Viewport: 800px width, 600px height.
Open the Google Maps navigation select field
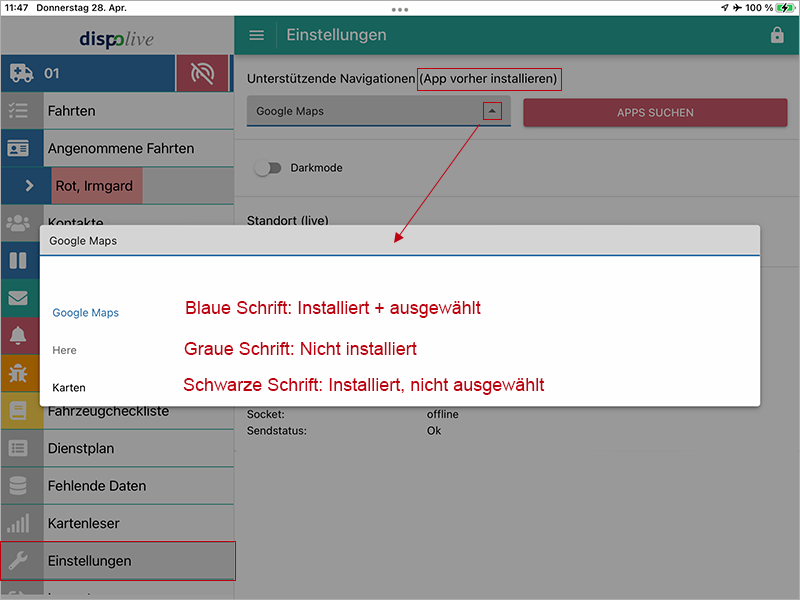(379, 111)
